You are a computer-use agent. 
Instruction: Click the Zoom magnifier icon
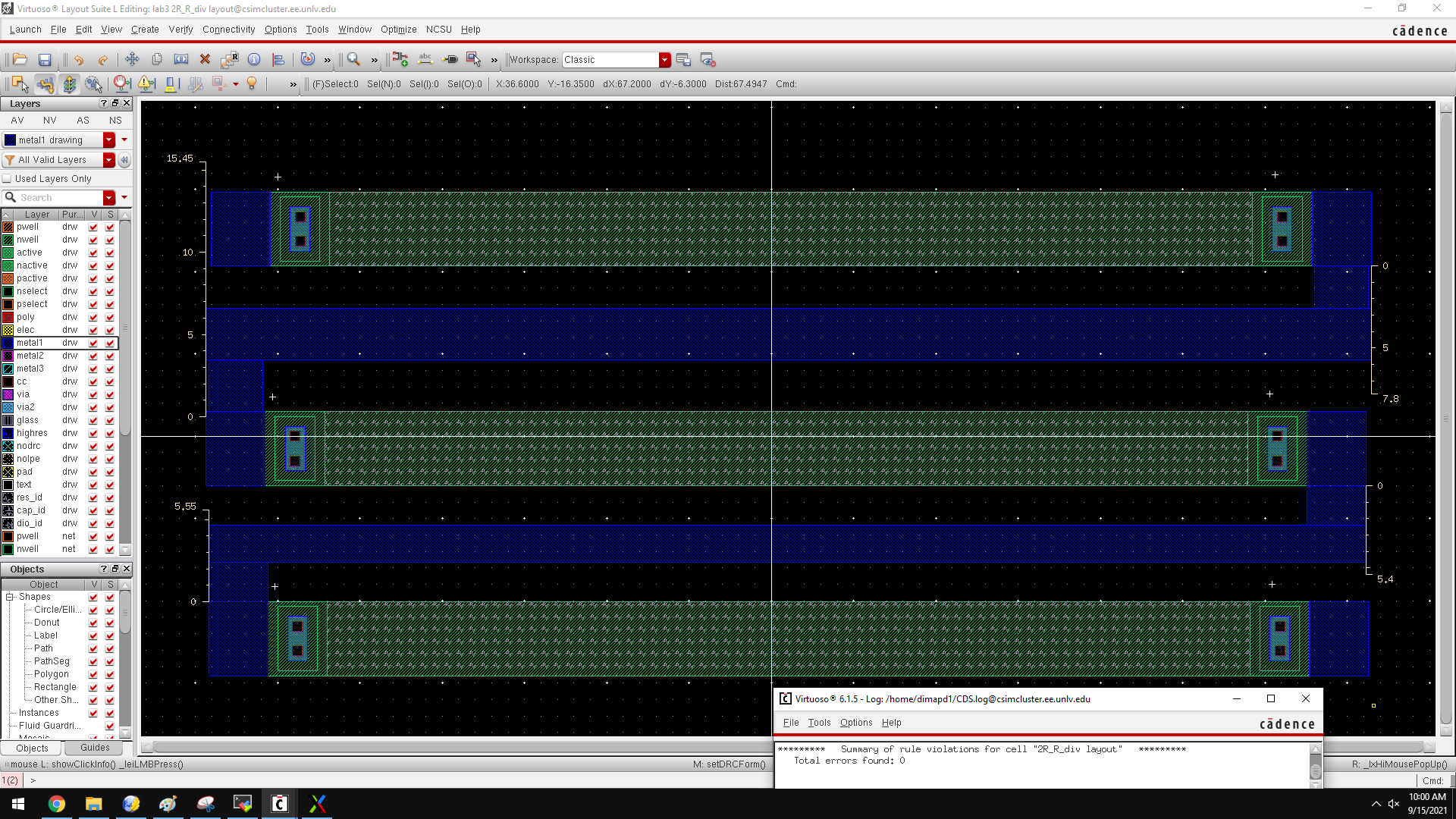353,60
